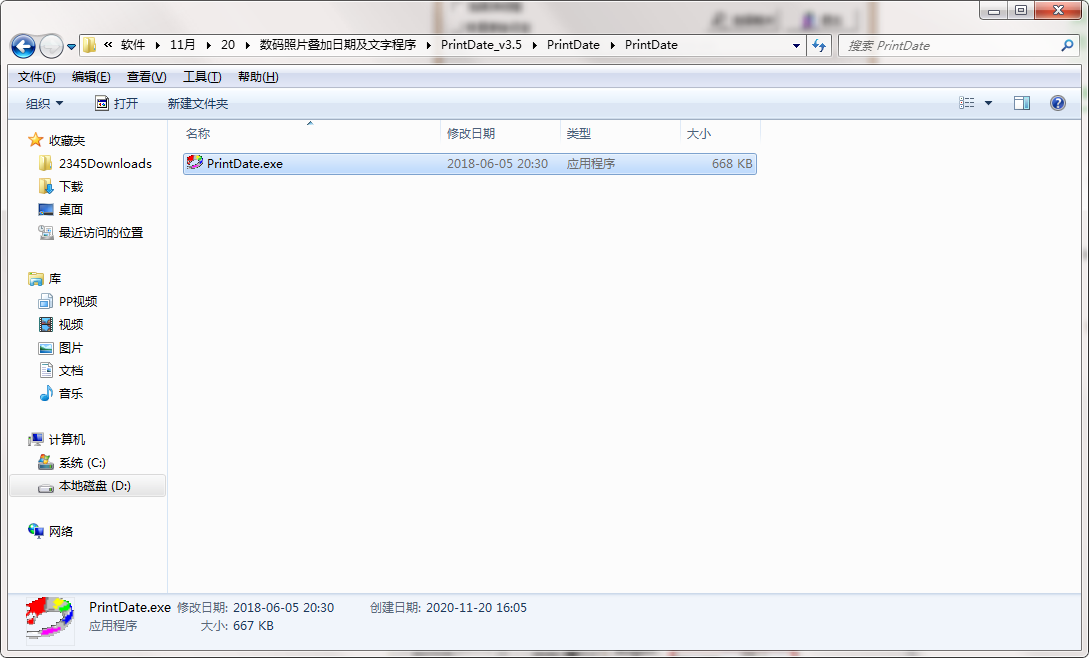This screenshot has width=1089, height=658.
Task: Navigate to the 11月 breadcrumb folder
Action: (183, 45)
